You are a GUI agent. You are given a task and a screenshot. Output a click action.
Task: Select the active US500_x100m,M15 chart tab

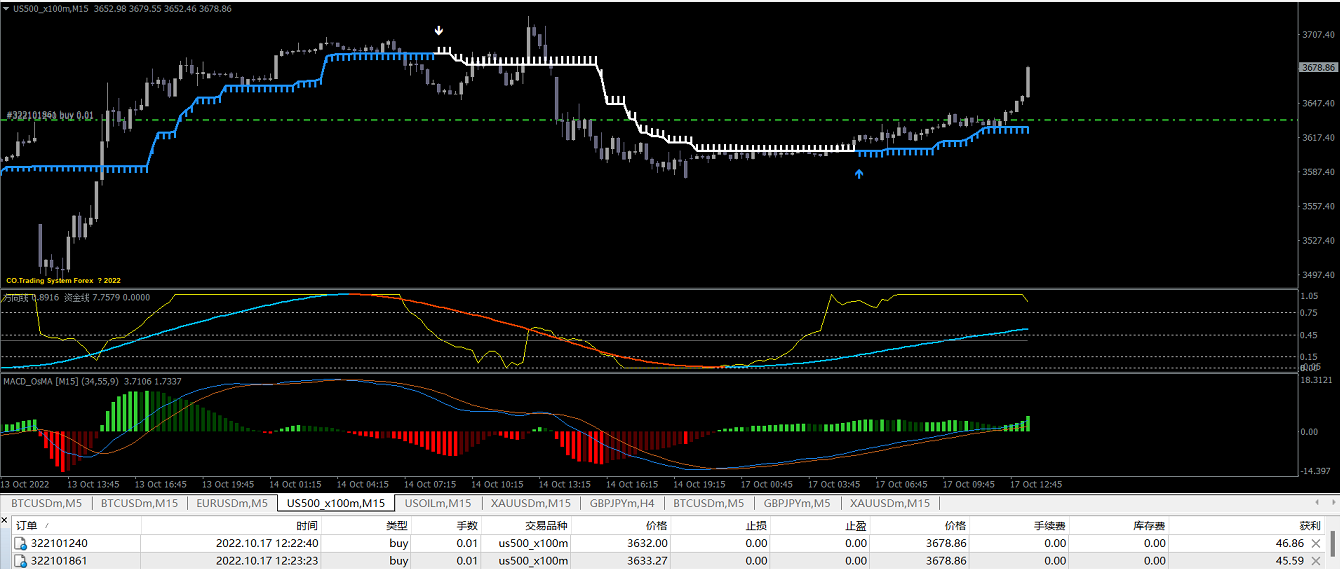(335, 503)
